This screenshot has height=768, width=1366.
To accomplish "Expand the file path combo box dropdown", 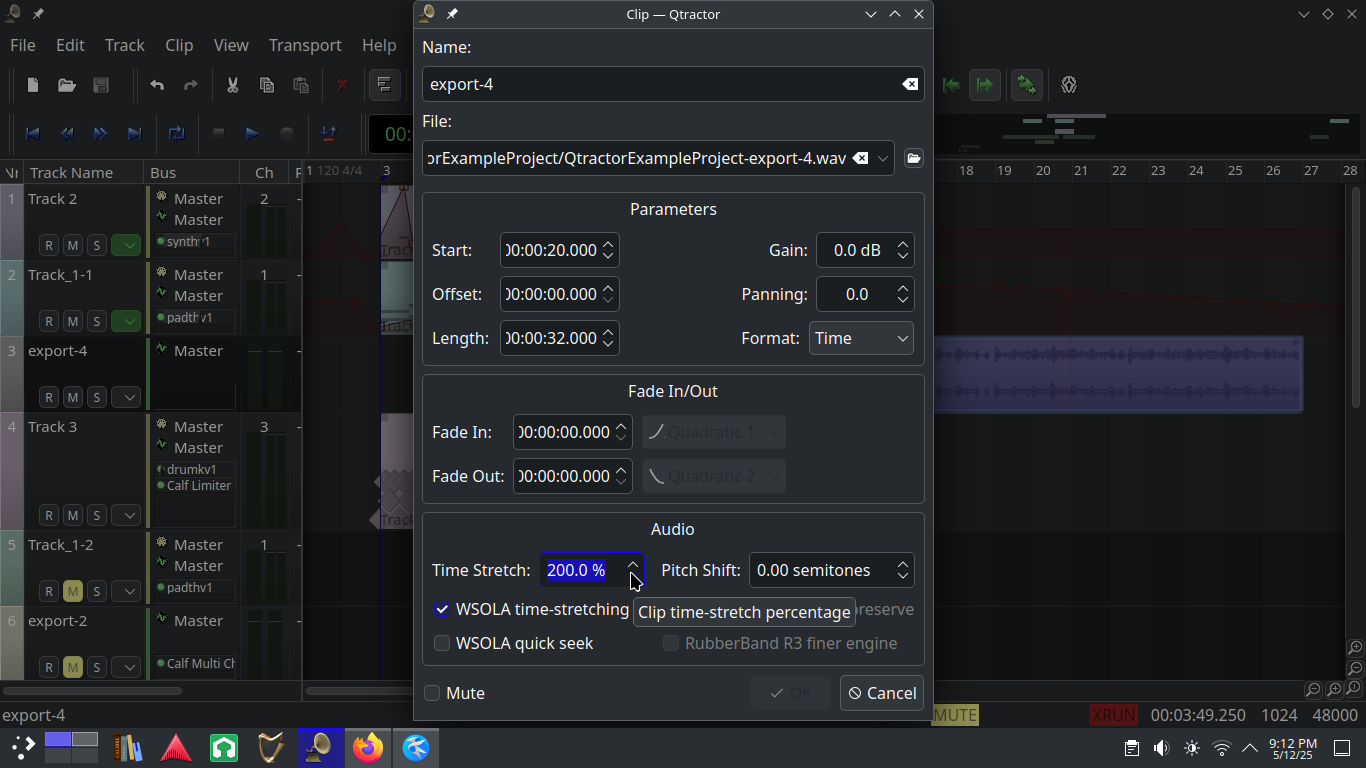I will coord(881,158).
